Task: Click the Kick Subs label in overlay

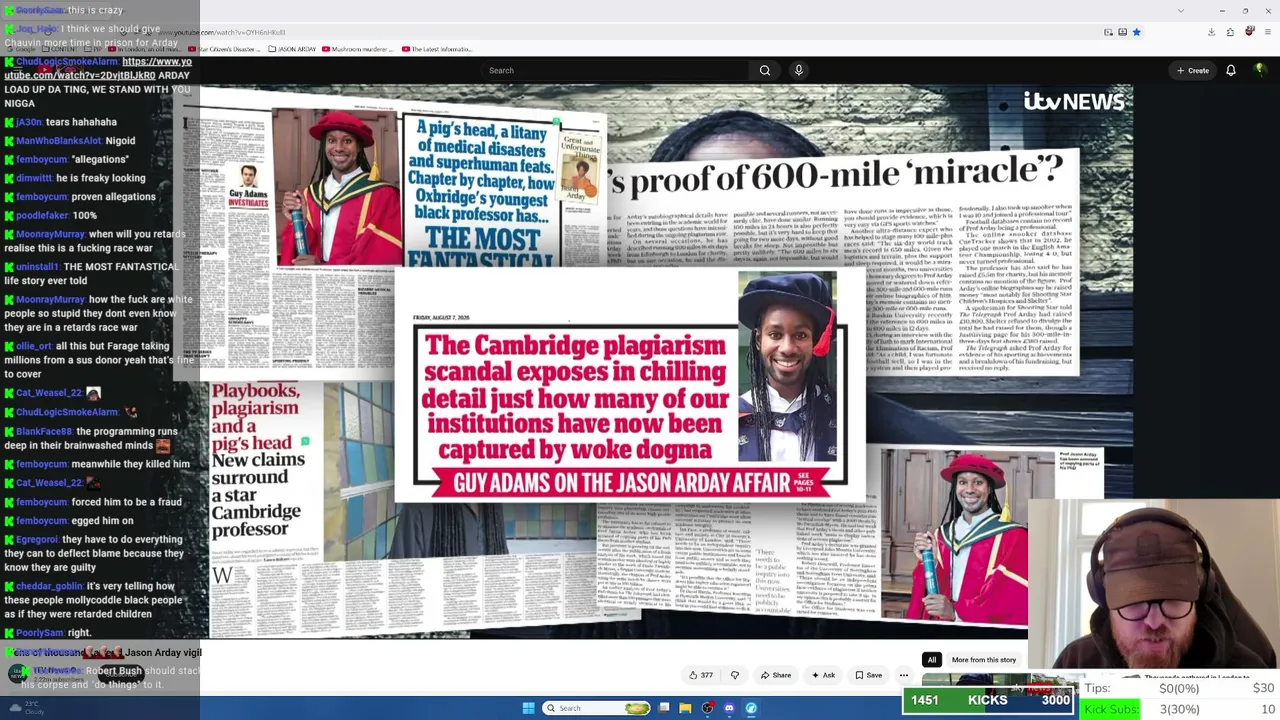Action: click(1111, 709)
